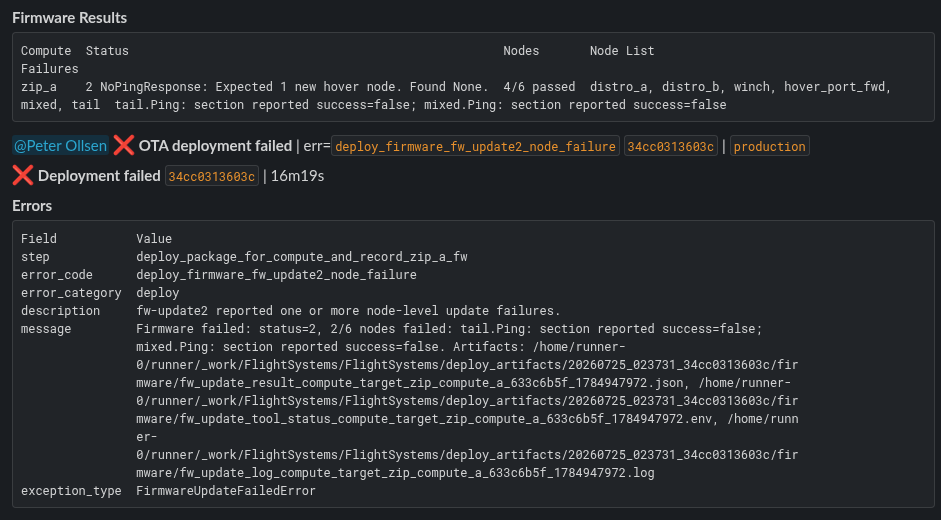Click the NoPingResponse status message
Screen dimensions: 941x520
click(x=294, y=87)
